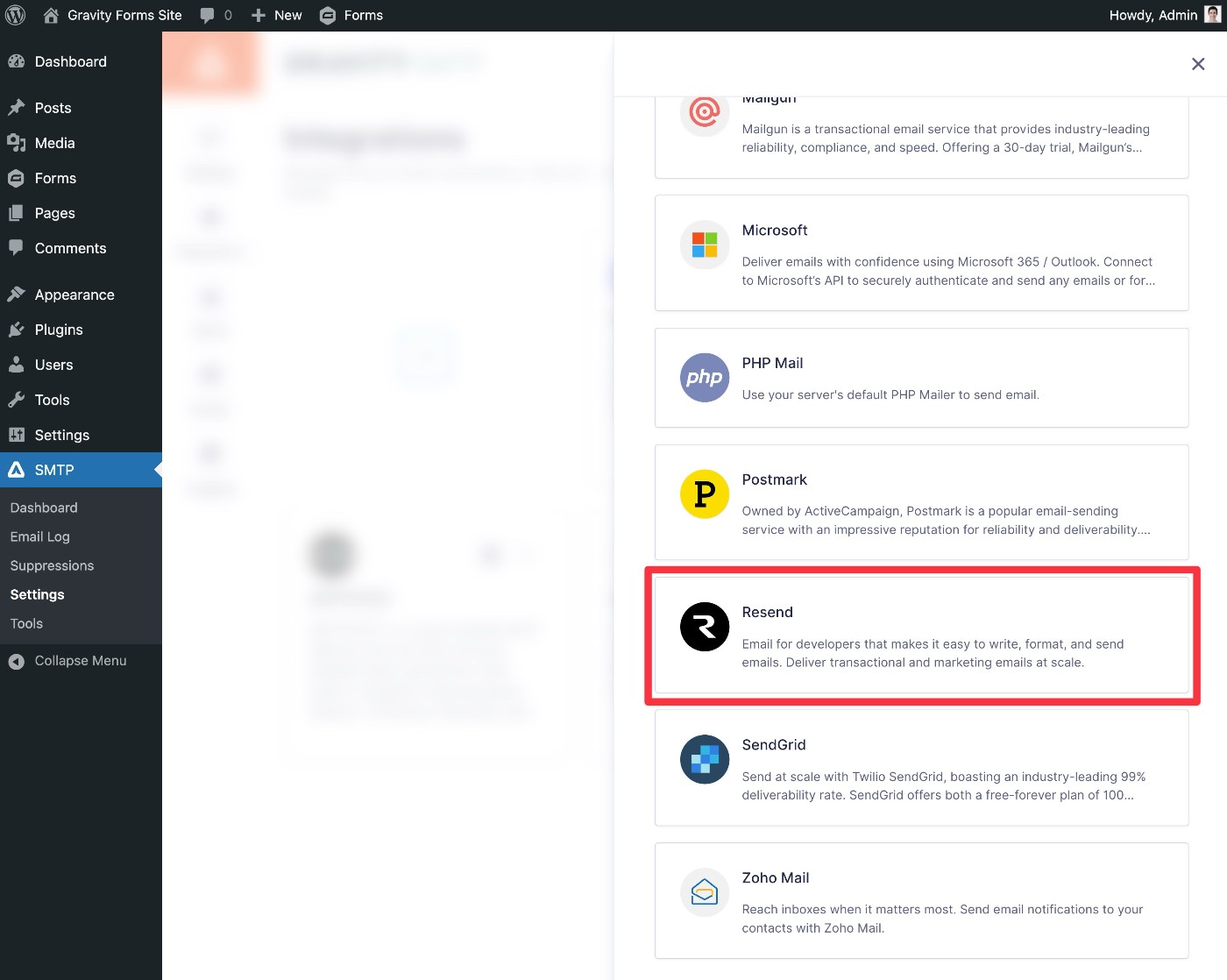Image resolution: width=1227 pixels, height=980 pixels.
Task: Click the Resend logo icon
Action: [704, 627]
